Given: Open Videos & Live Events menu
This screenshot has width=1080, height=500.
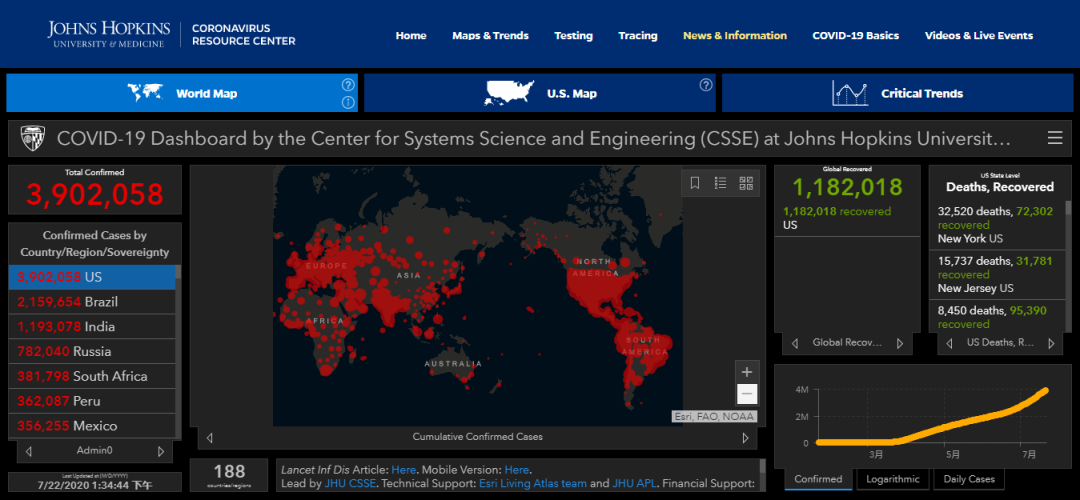Looking at the screenshot, I should point(979,36).
